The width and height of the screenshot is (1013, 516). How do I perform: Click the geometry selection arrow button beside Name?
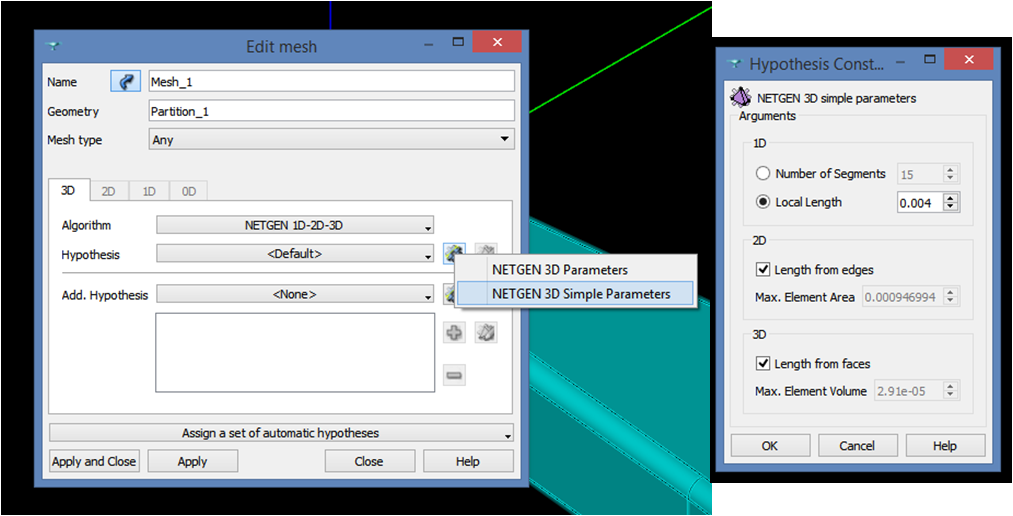126,82
